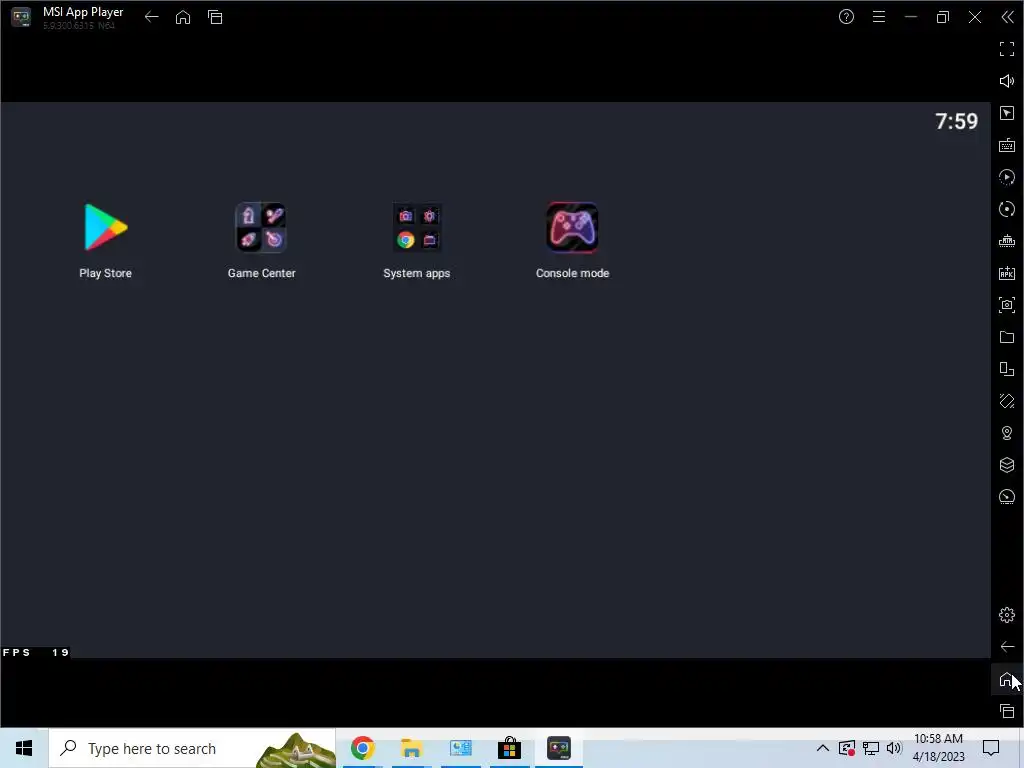Image resolution: width=1024 pixels, height=768 pixels.
Task: Toggle full screen from sidebar
Action: point(1007,49)
